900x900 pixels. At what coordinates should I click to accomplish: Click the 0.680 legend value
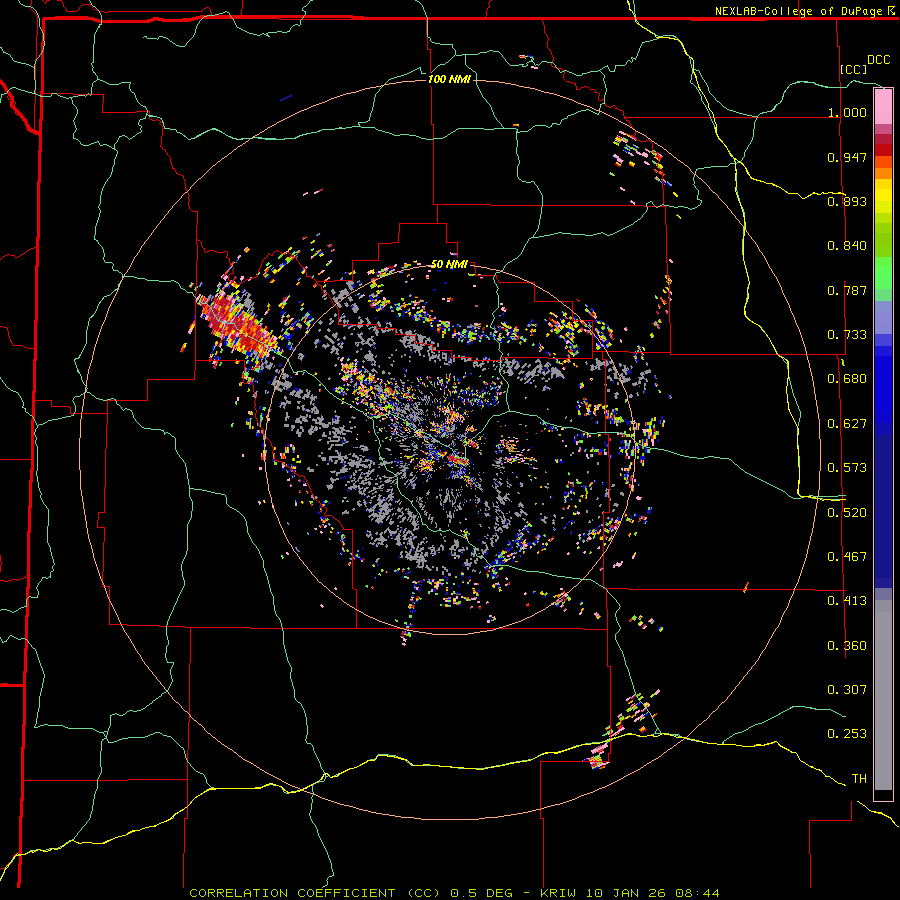coord(847,379)
